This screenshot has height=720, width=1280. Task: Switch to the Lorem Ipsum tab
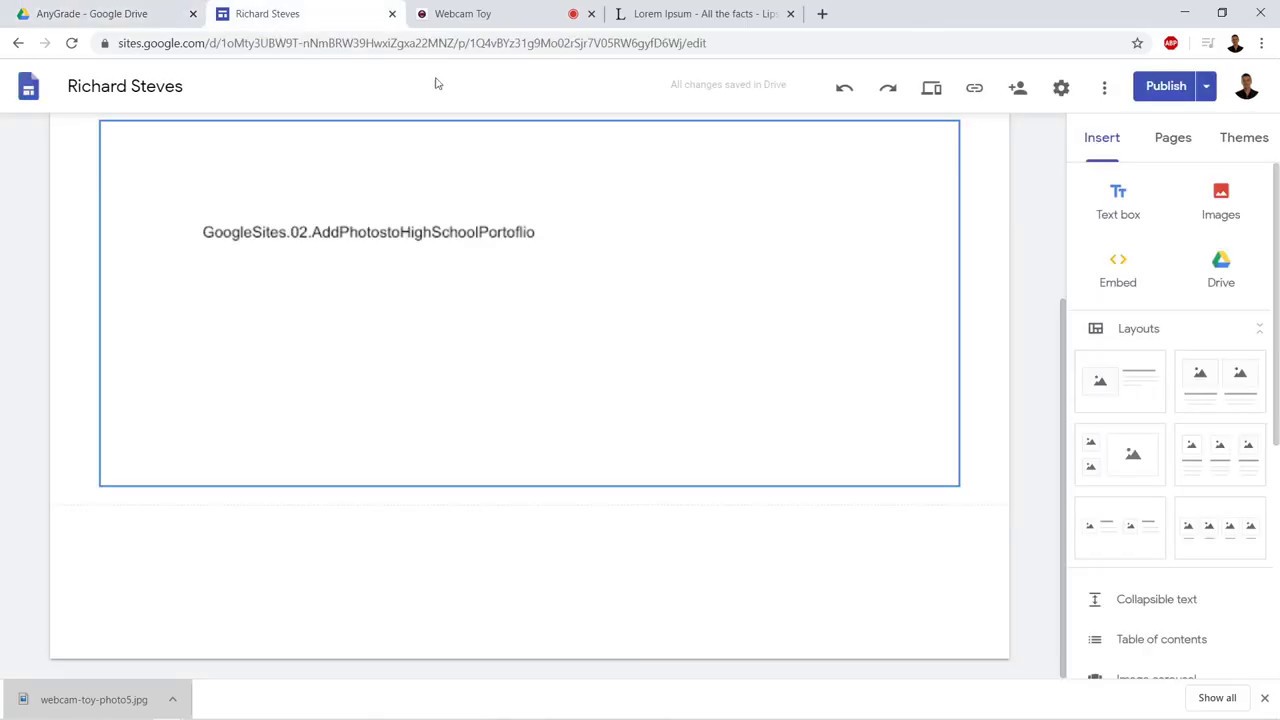coord(705,14)
